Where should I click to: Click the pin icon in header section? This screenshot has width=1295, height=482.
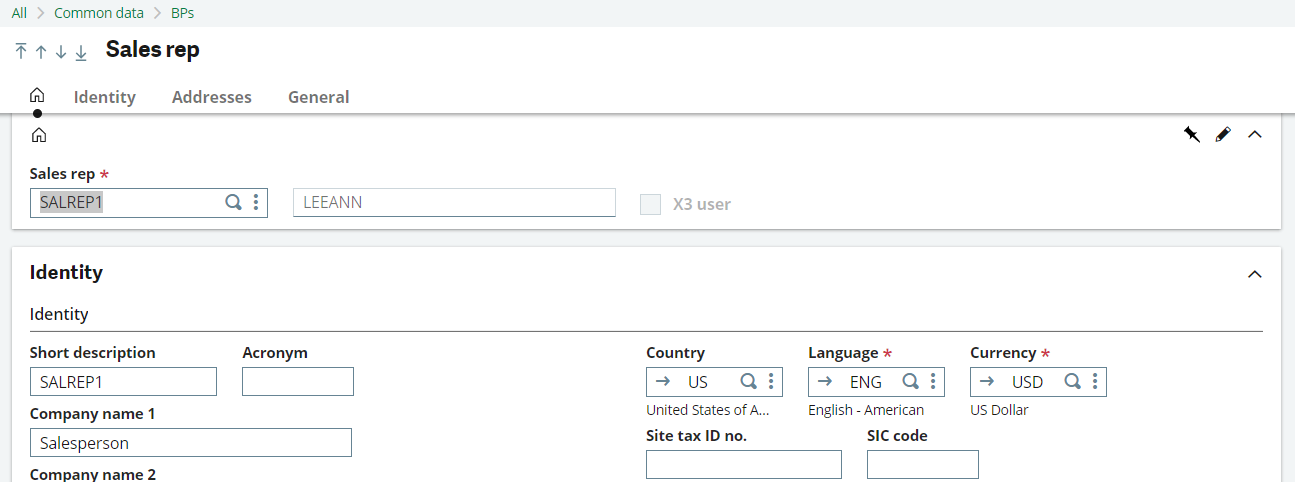coord(1191,134)
